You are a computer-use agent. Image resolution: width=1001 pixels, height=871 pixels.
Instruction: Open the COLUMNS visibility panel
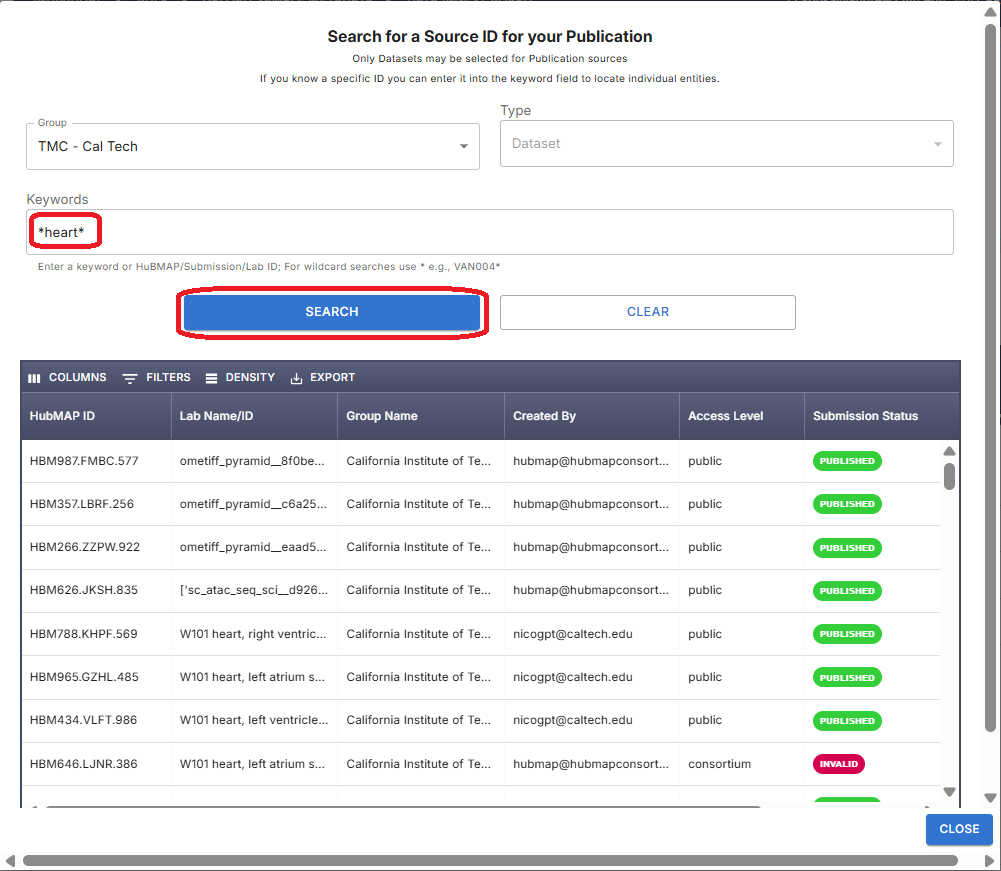(66, 378)
